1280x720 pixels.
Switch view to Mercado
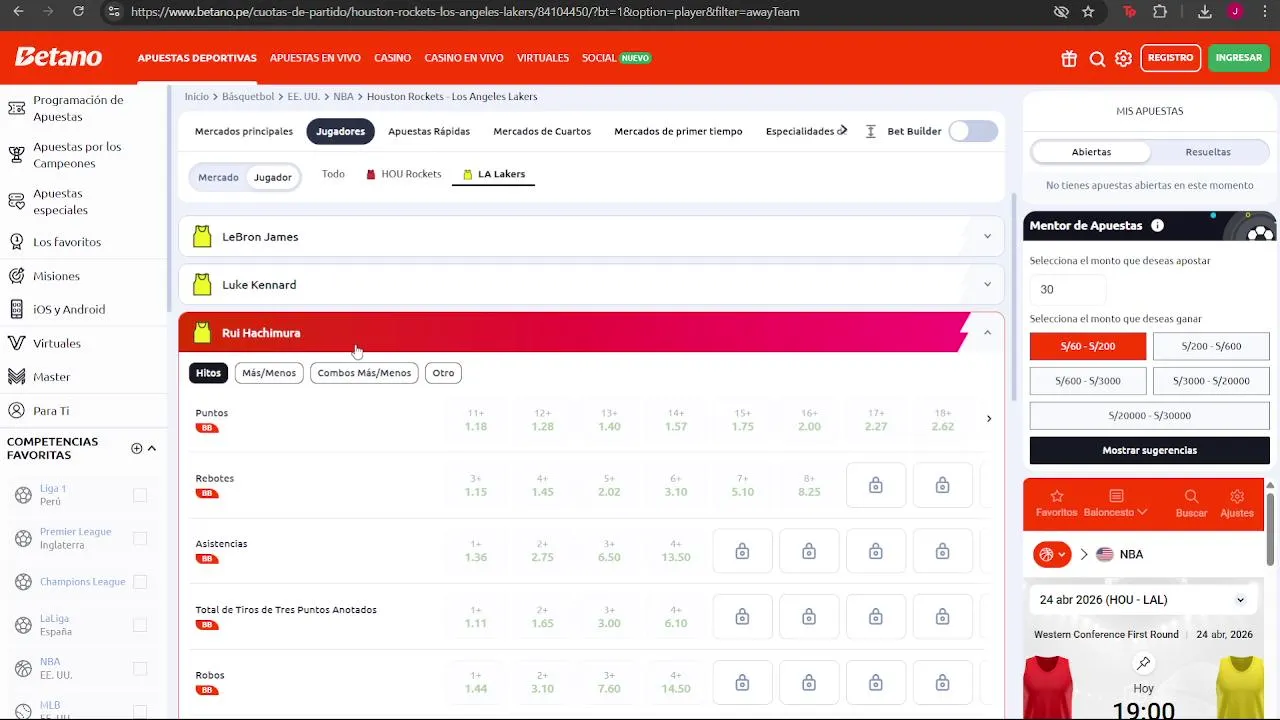[x=218, y=177]
